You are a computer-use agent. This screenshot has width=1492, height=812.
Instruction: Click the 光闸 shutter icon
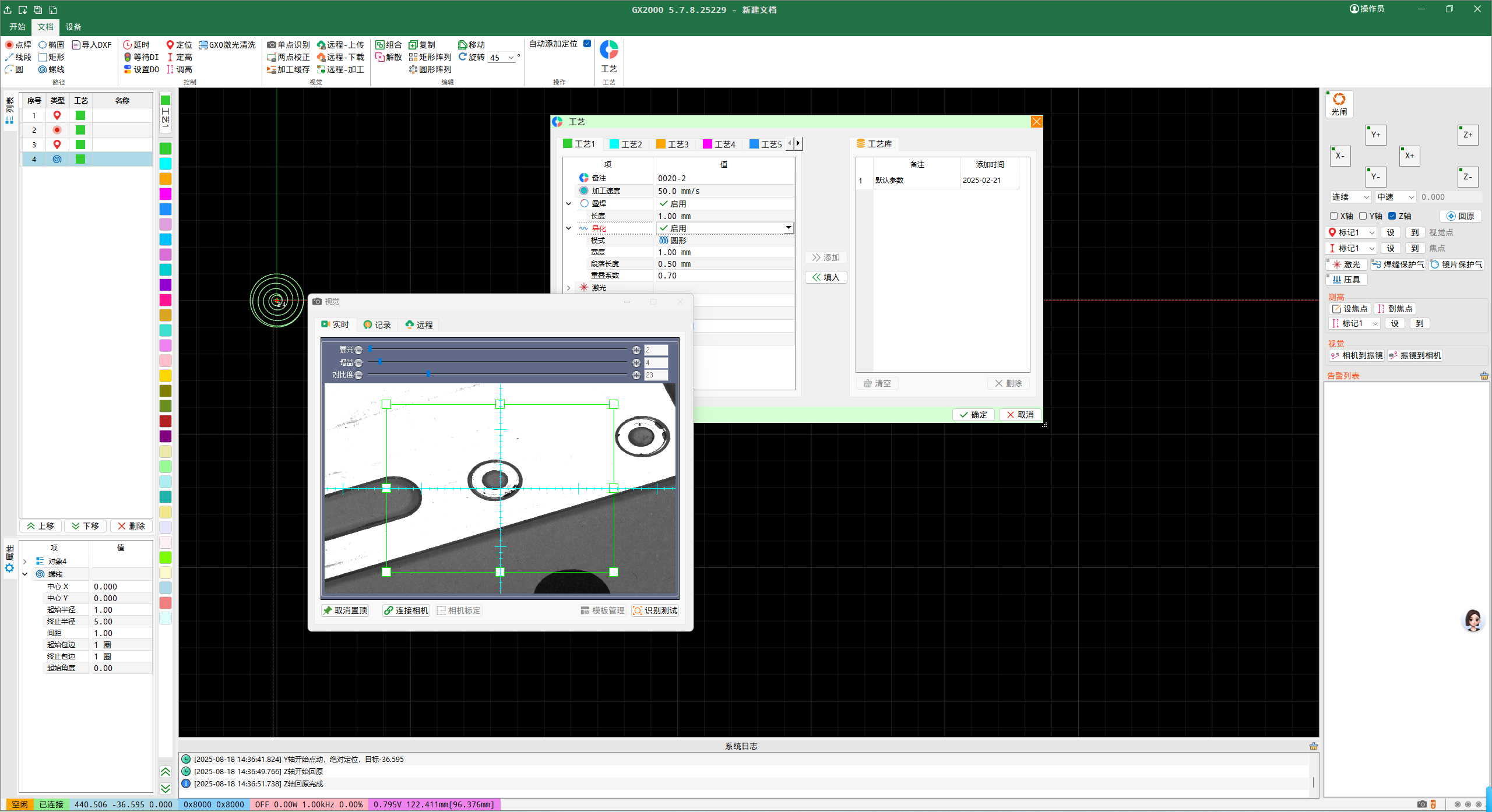click(x=1339, y=100)
